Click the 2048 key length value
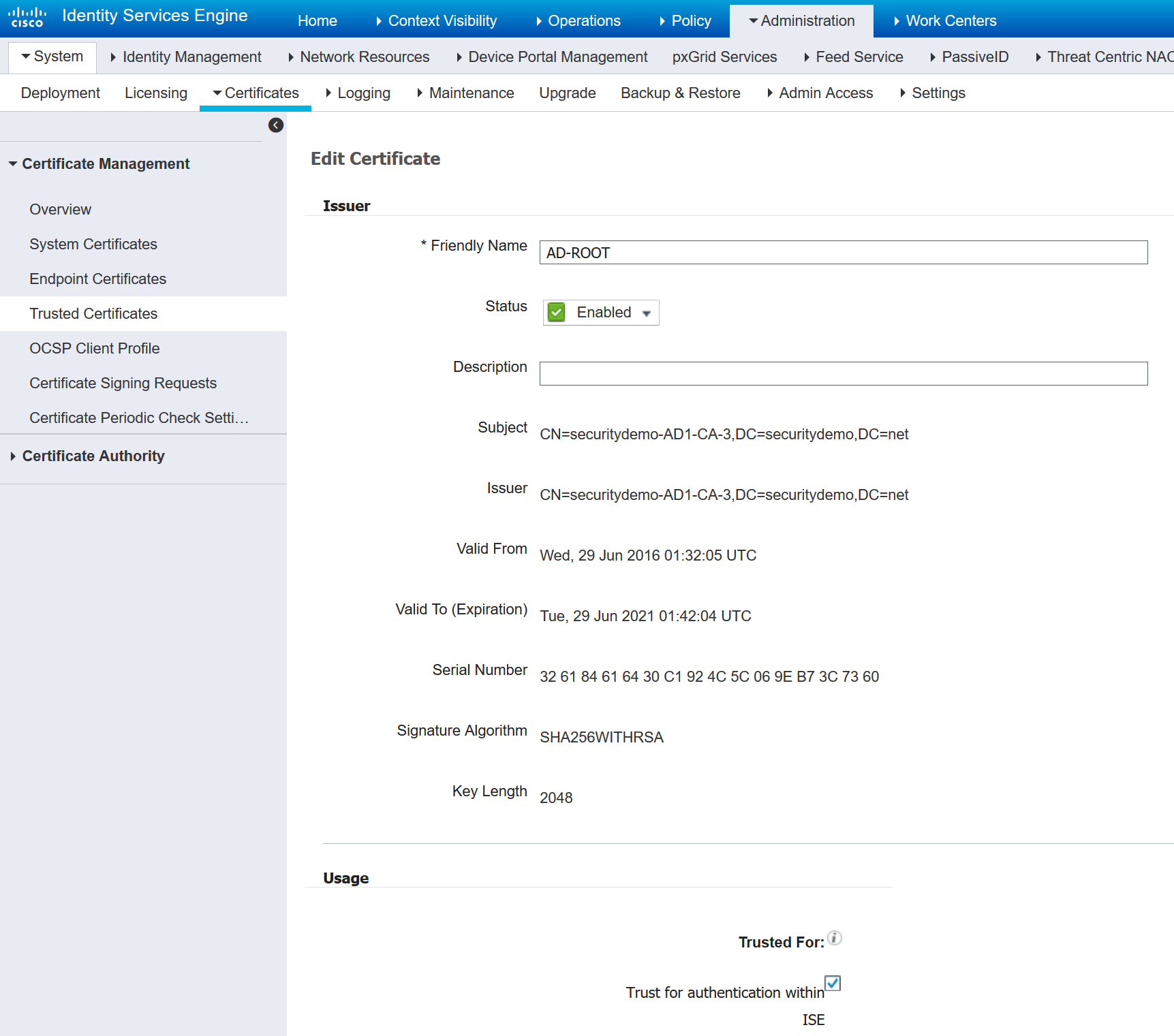1174x1036 pixels. [x=556, y=798]
